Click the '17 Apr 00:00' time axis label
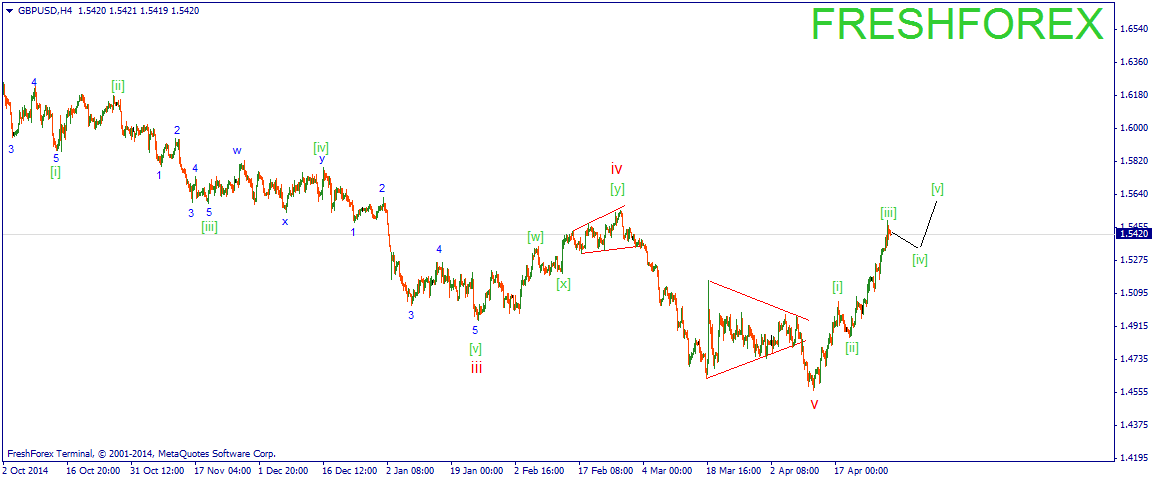This screenshot has width=1154, height=479. pos(861,469)
